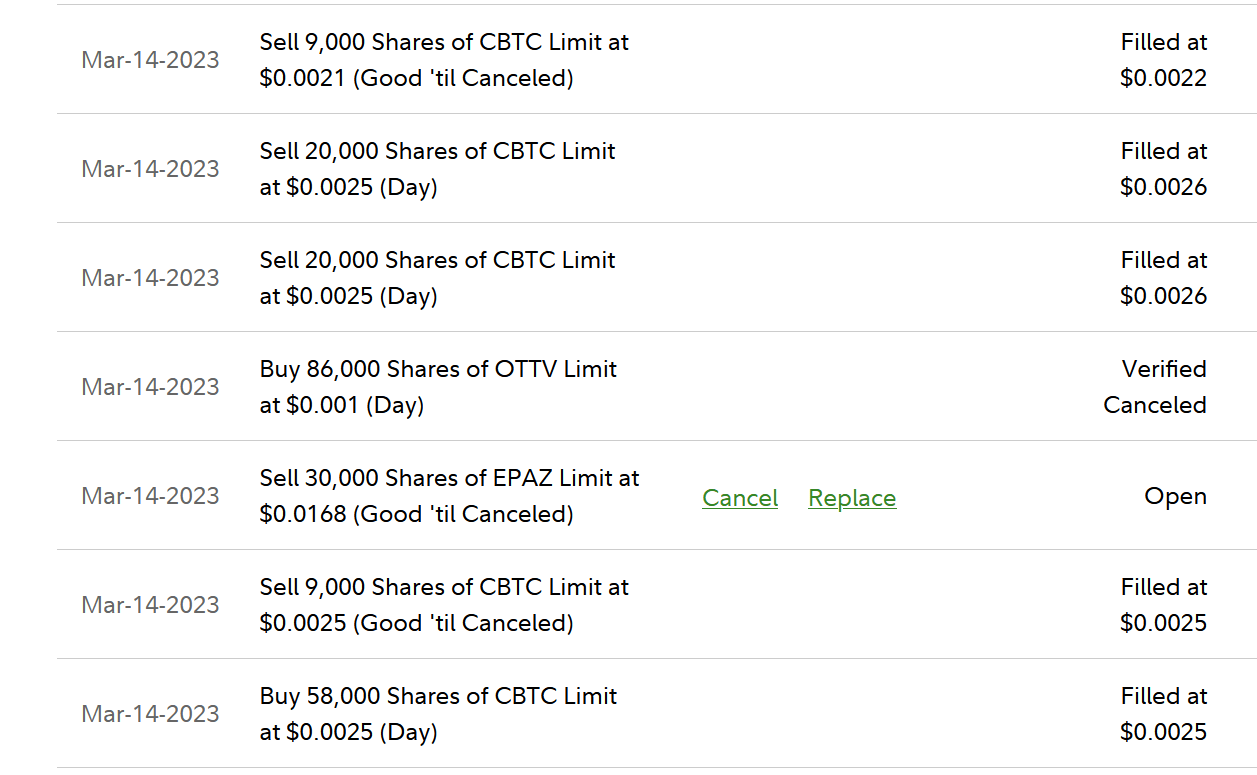1257x775 pixels.
Task: Select the first Sell 20,000 CBTC order description
Action: point(437,169)
